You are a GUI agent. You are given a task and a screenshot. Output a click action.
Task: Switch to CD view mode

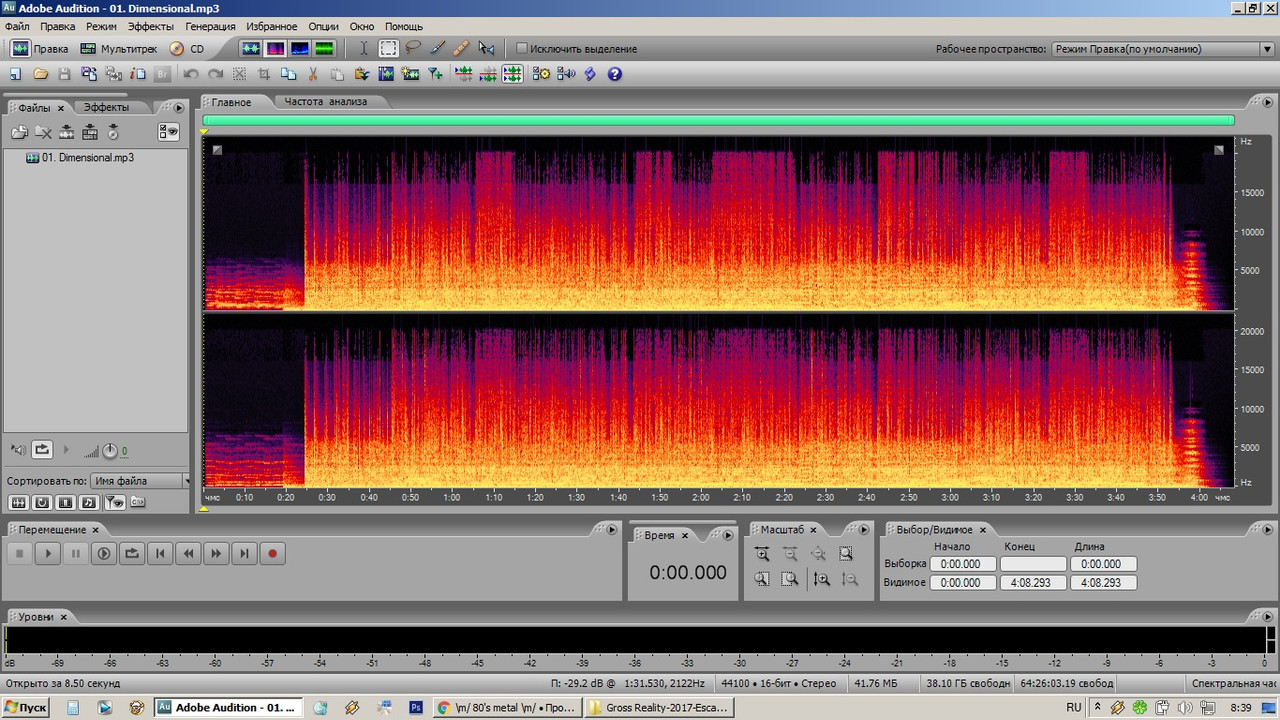(x=187, y=48)
